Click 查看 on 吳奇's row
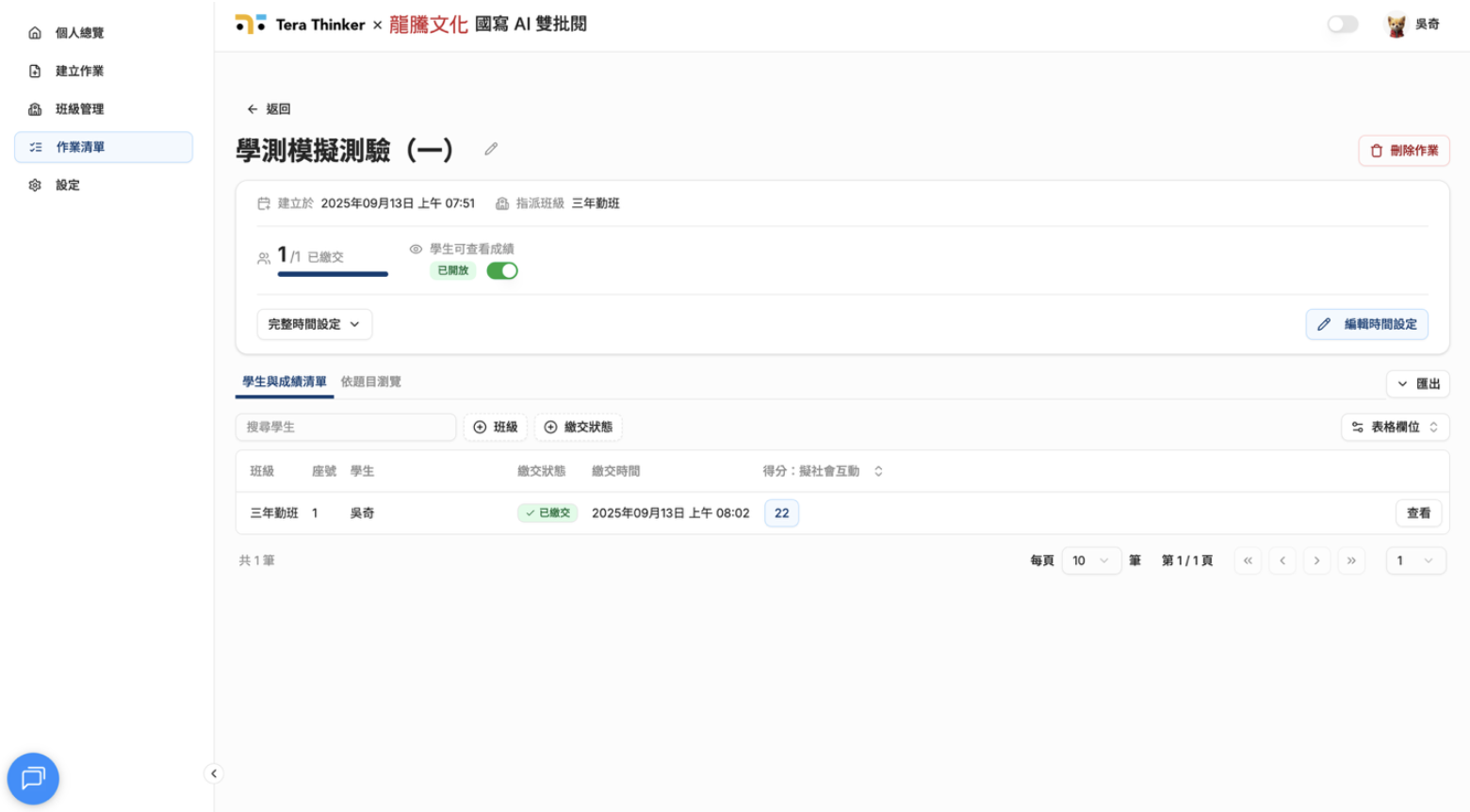The image size is (1470, 812). point(1417,512)
